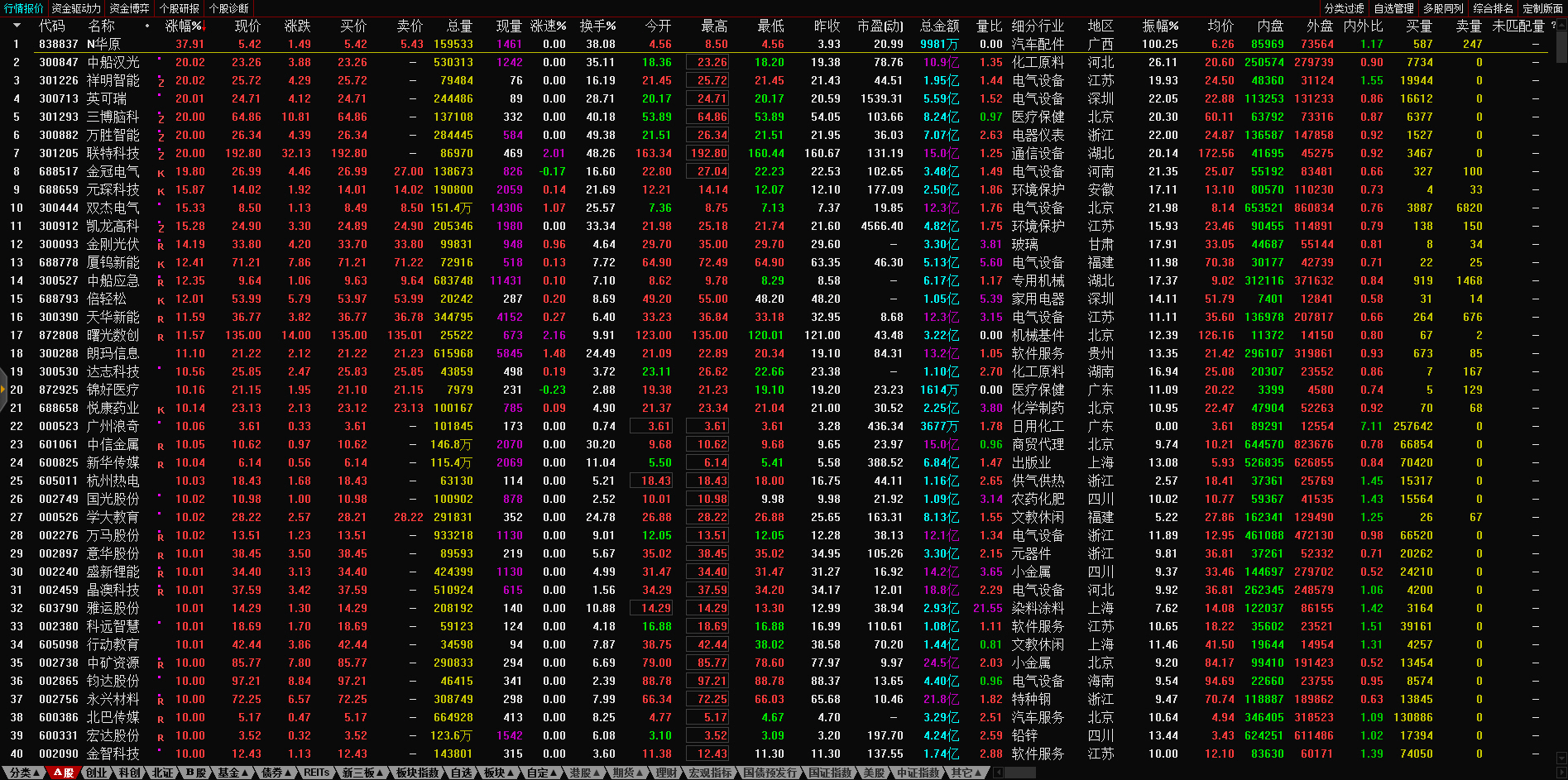Viewport: 1568px width, 780px height.
Task: Click the red sort arrow on 涨幅%
Action: [204, 26]
